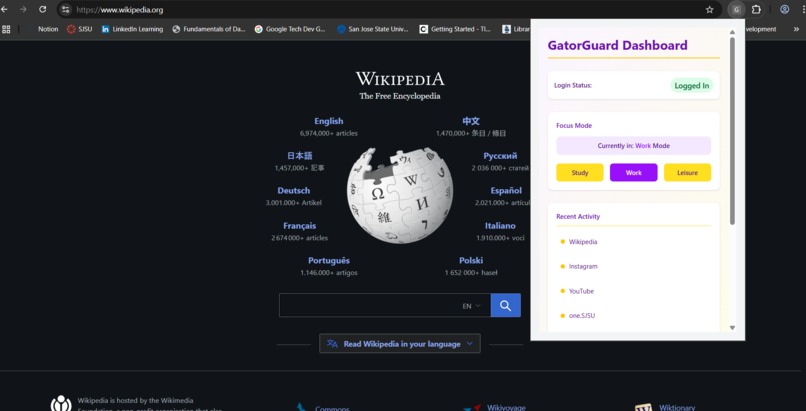Click the Wikipedia search magnifier button

click(x=505, y=305)
